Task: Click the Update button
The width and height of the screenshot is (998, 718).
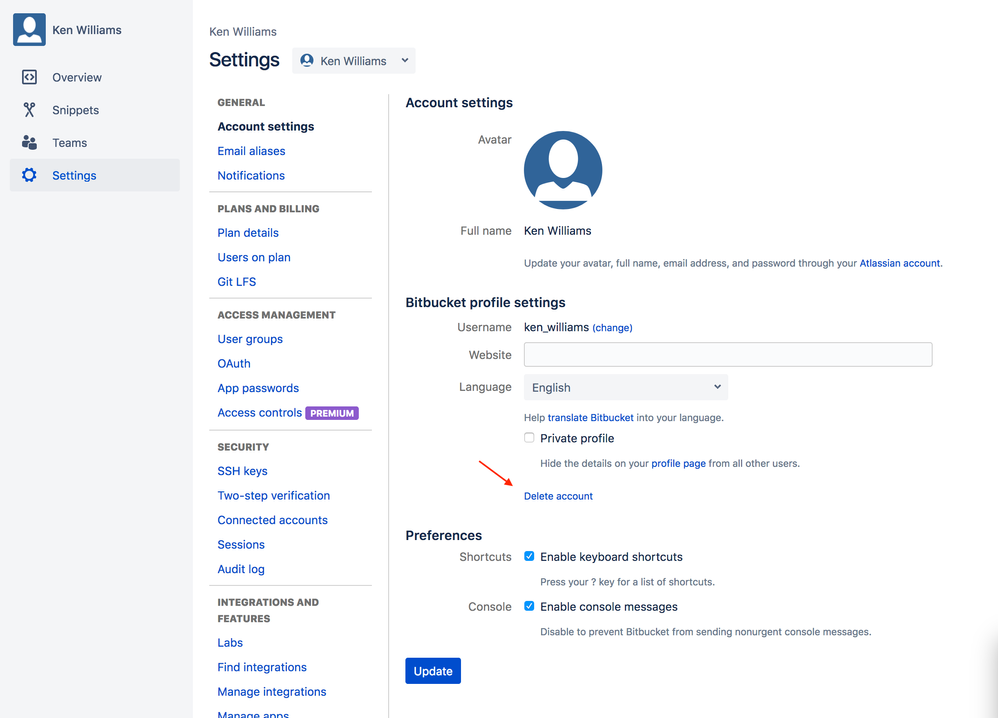Action: point(433,671)
